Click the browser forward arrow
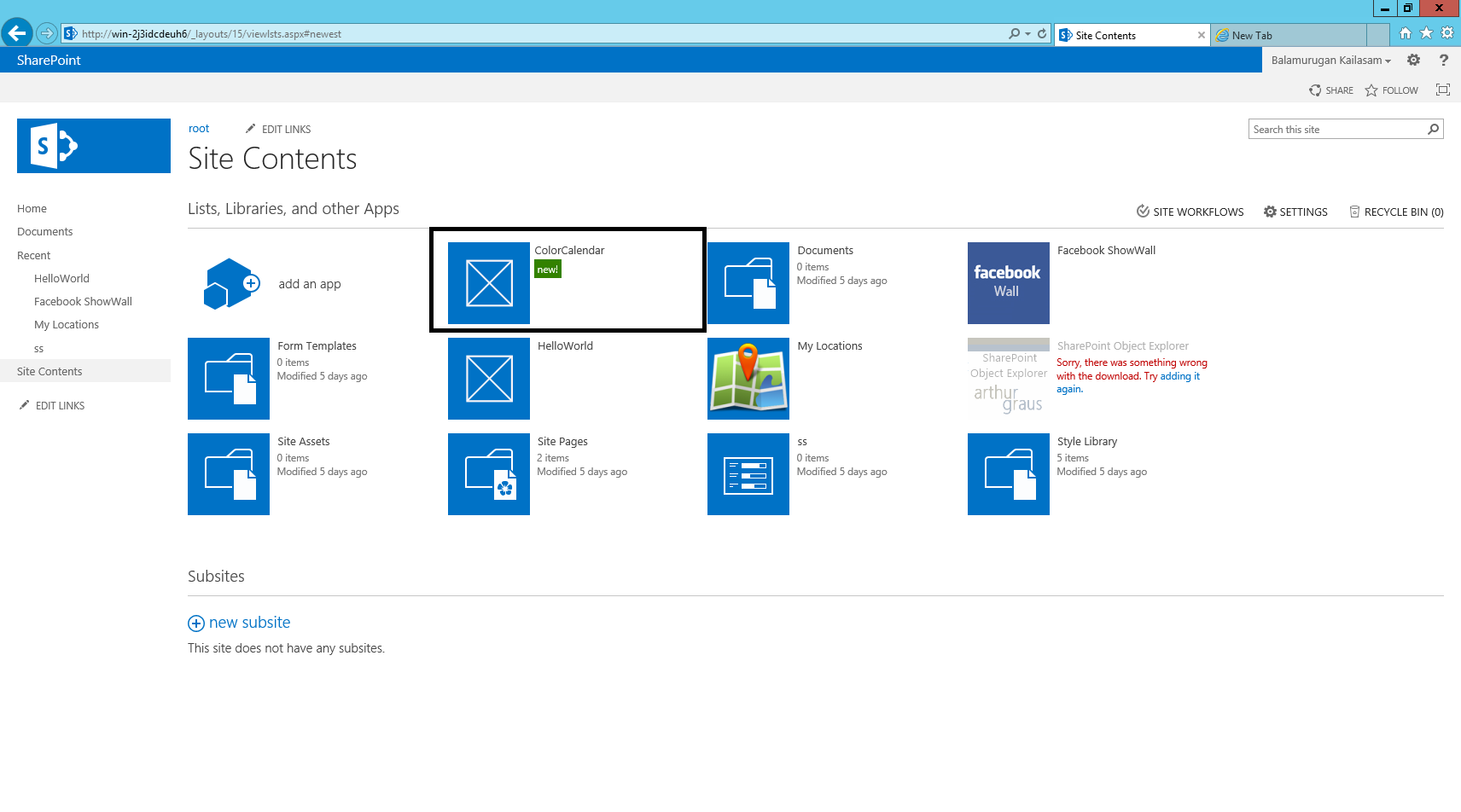Viewport: 1461px width, 812px height. coord(47,33)
